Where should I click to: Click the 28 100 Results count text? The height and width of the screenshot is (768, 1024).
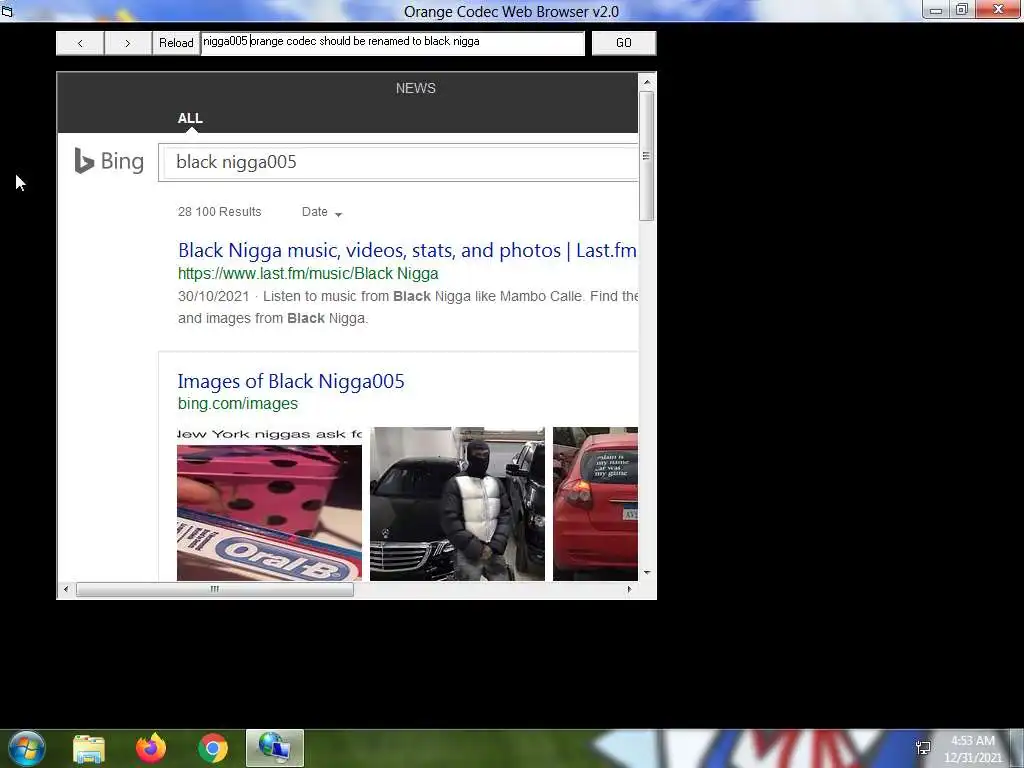click(x=219, y=212)
